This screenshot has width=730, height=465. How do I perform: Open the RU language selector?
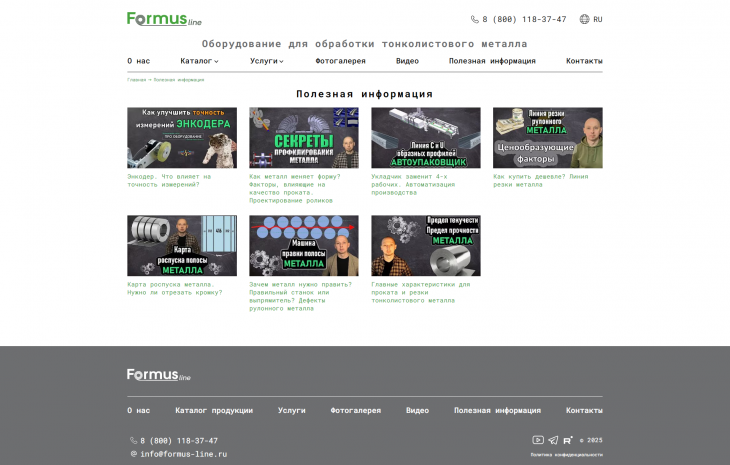(x=598, y=19)
